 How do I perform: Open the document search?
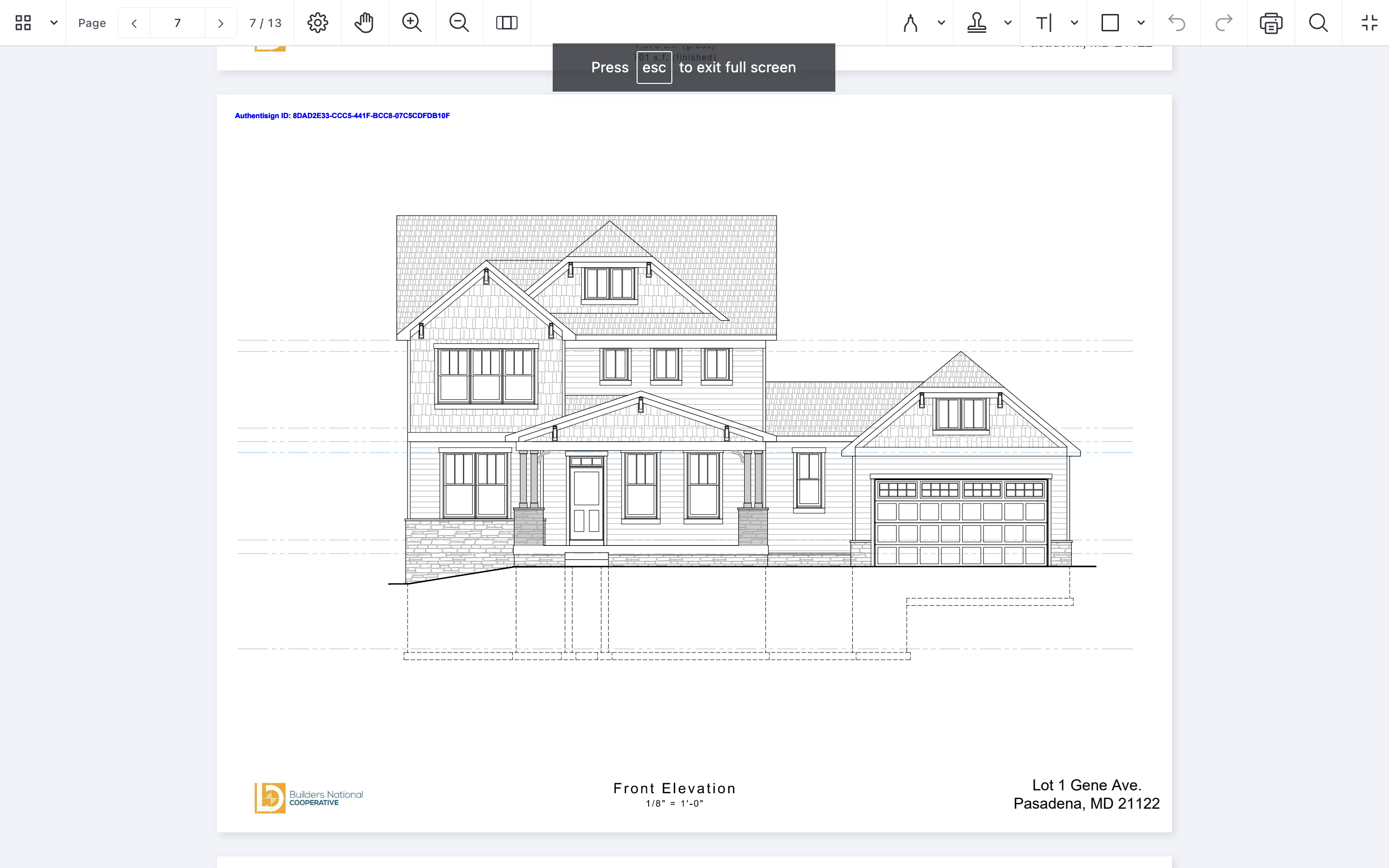click(x=1319, y=23)
